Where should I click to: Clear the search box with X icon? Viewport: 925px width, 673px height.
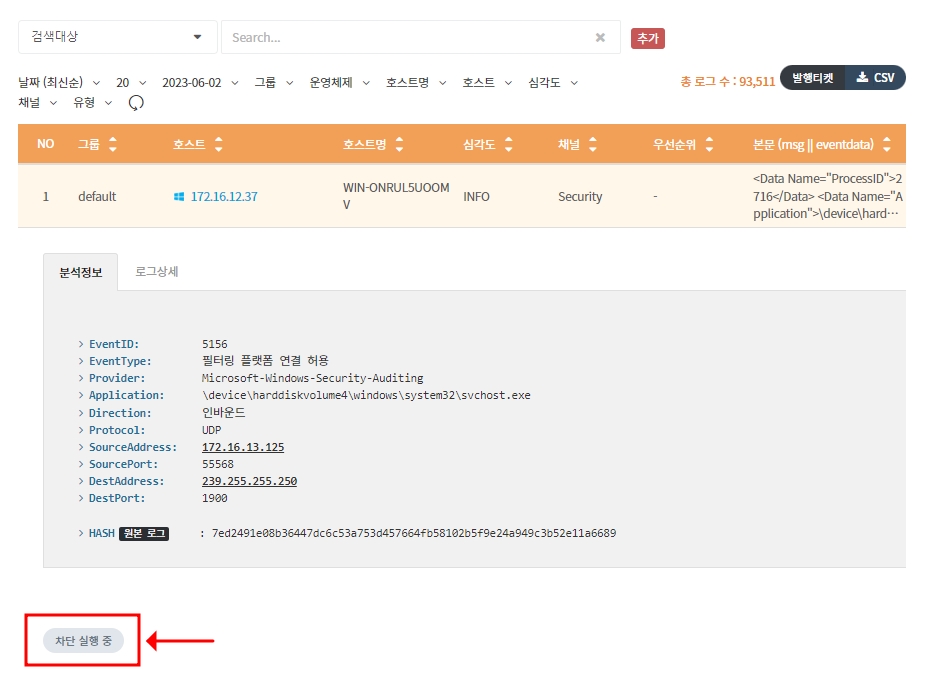tap(600, 38)
